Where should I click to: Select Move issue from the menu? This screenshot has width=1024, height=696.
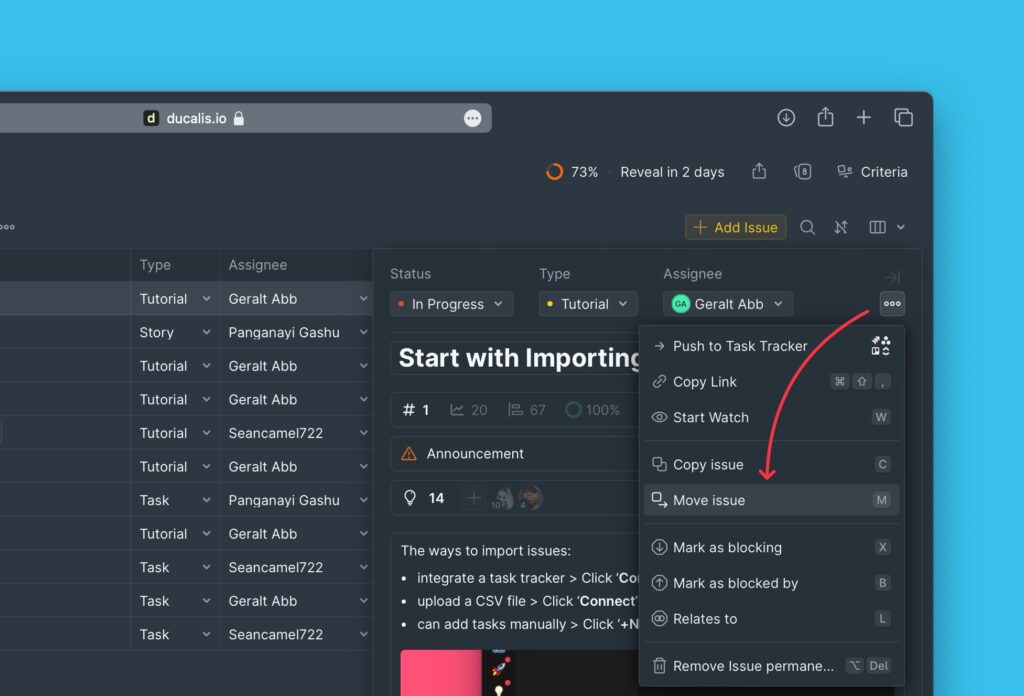click(x=709, y=500)
